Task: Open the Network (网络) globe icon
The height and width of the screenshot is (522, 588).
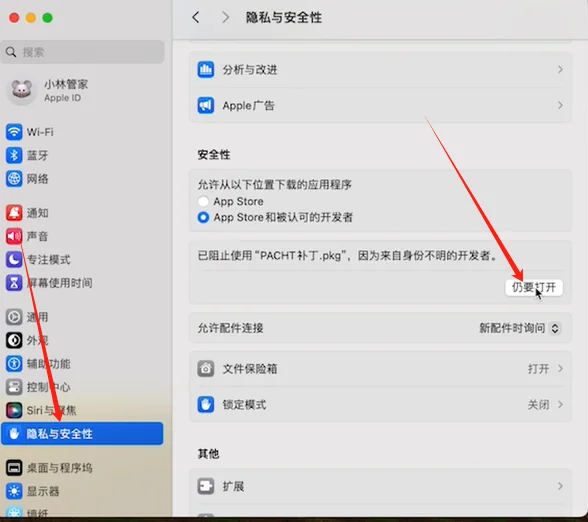Action: 14,178
